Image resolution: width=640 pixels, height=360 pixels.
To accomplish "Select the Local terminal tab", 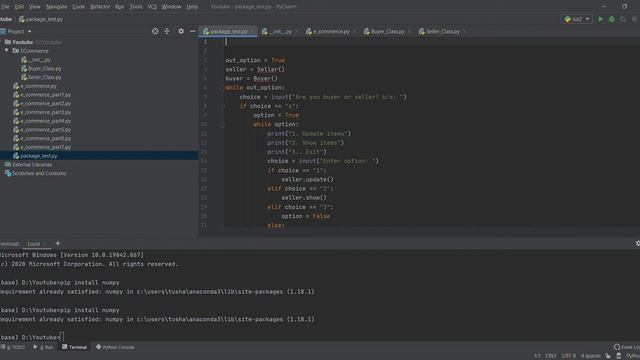I will (33, 244).
